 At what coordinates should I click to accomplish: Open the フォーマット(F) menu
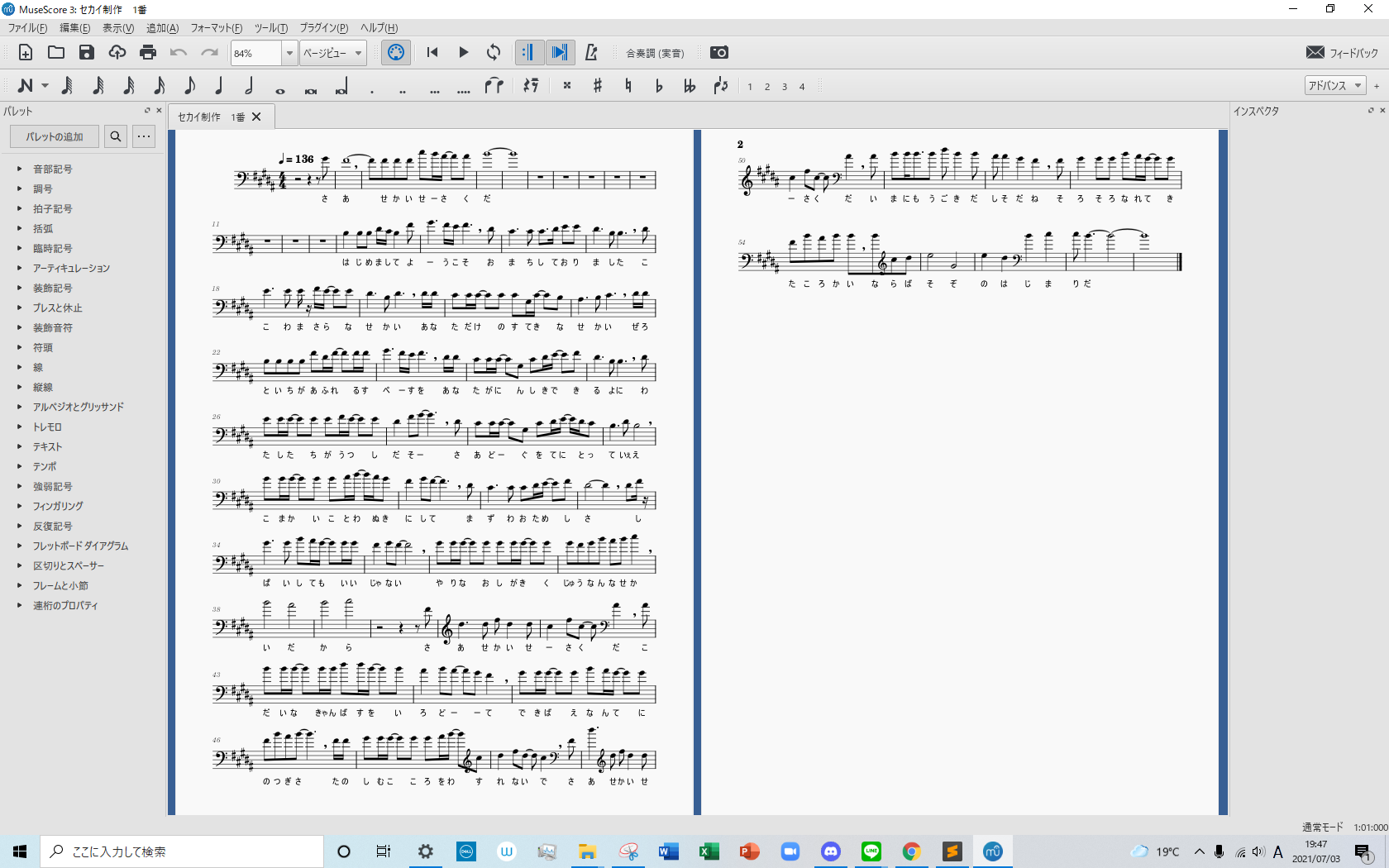click(217, 28)
